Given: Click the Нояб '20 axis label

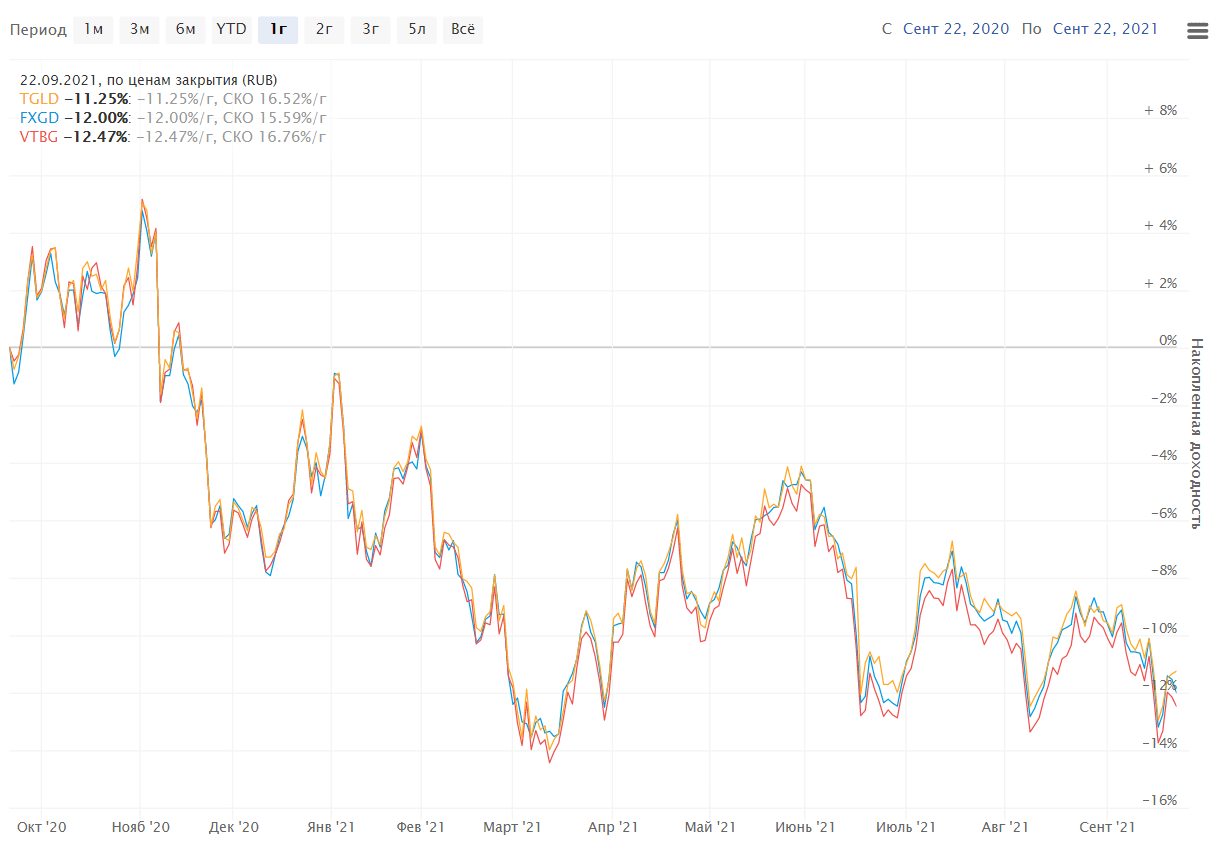Looking at the screenshot, I should (140, 827).
